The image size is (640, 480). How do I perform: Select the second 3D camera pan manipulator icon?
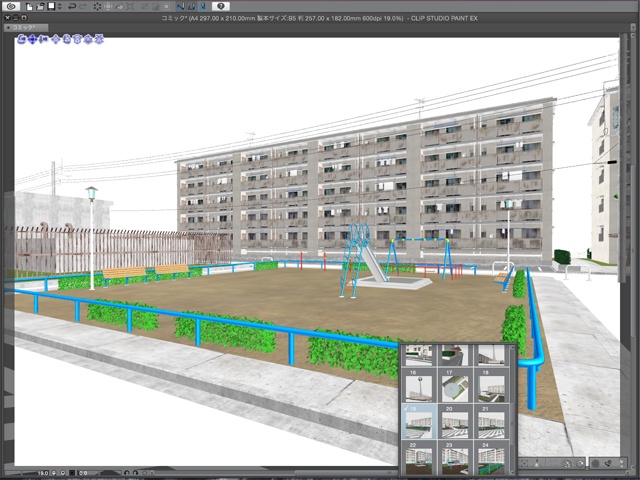point(32,40)
